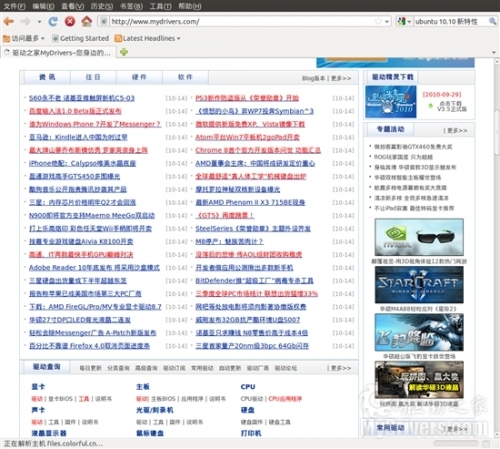Open the 帮助(H) menu
500x449 pixels.
(190, 6)
